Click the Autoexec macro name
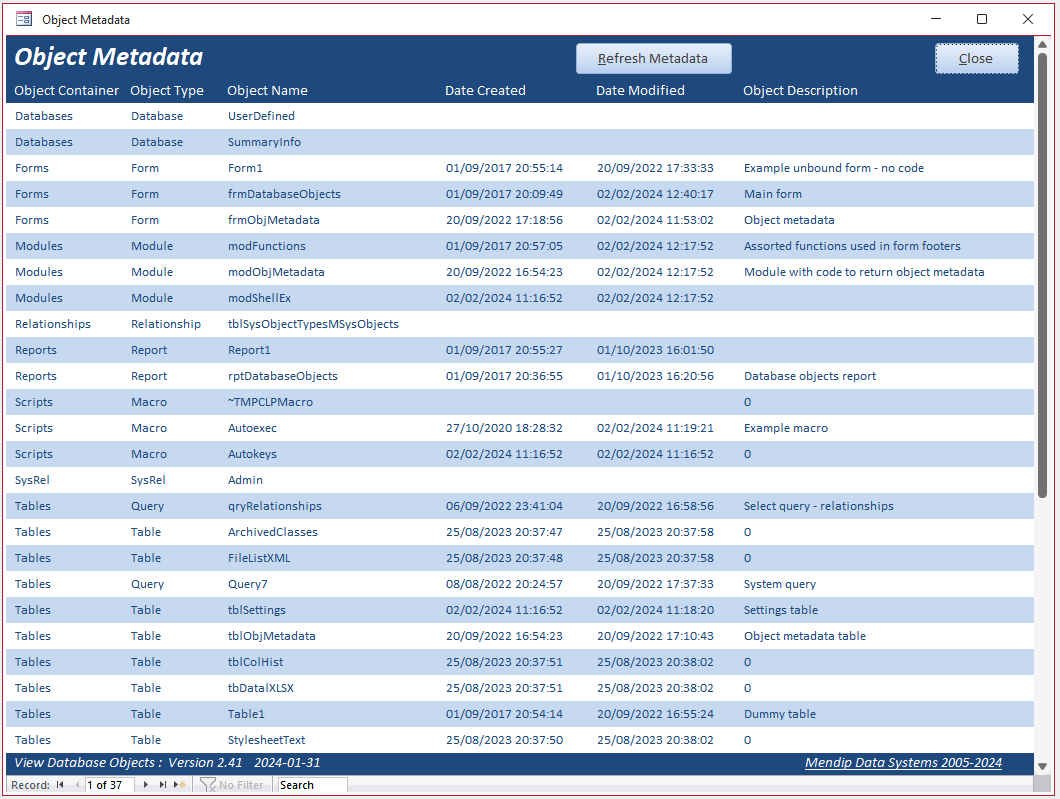 click(252, 428)
